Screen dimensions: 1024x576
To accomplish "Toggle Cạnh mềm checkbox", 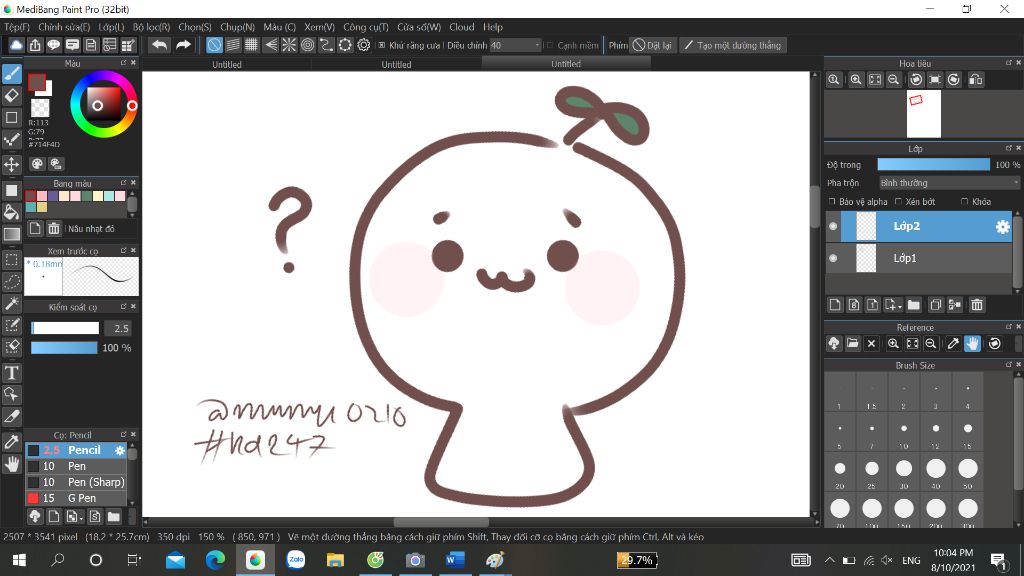I will click(x=550, y=45).
